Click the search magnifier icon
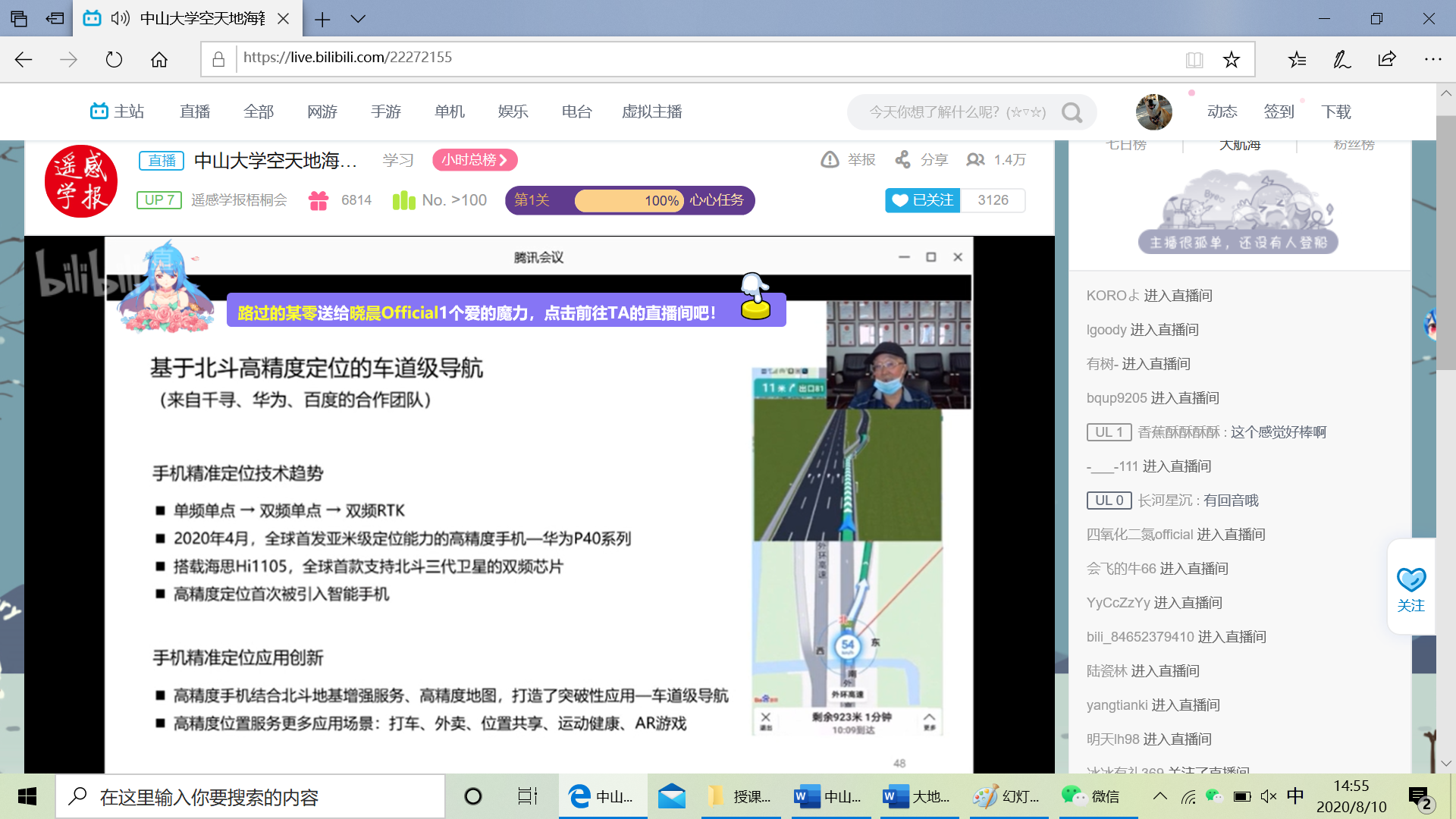Image resolution: width=1456 pixels, height=819 pixels. click(1072, 112)
